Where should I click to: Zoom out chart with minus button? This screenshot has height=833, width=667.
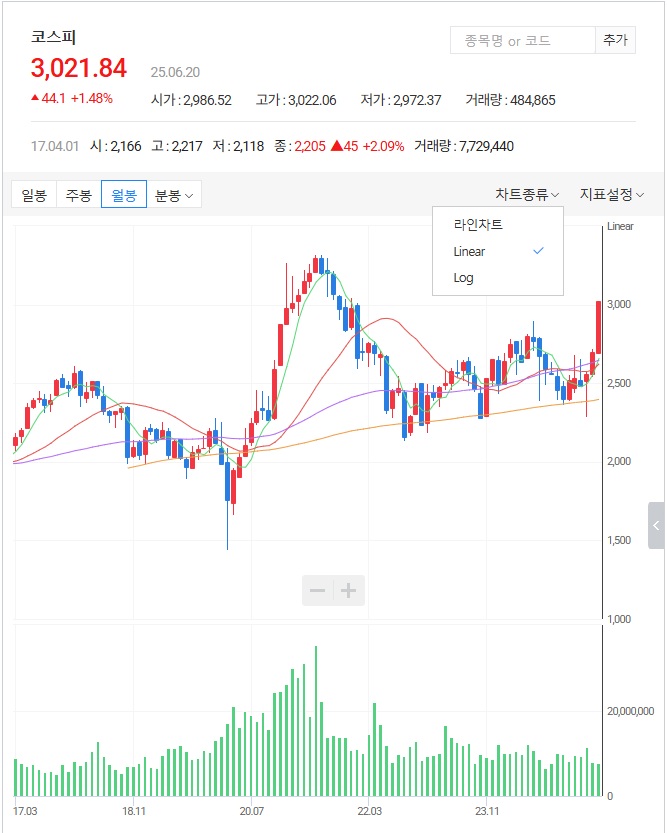[318, 590]
